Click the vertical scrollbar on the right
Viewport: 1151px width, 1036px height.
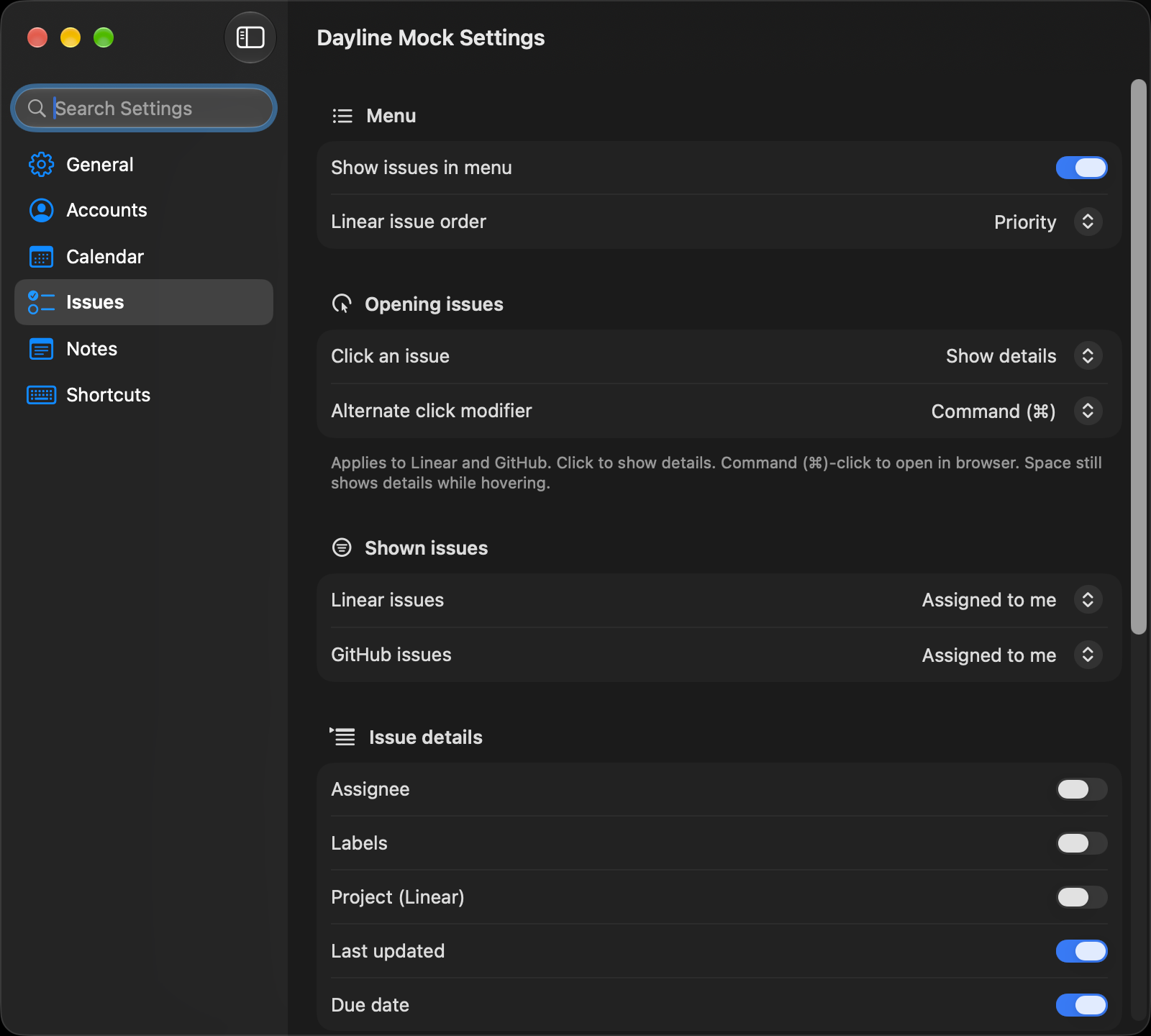[x=1138, y=357]
